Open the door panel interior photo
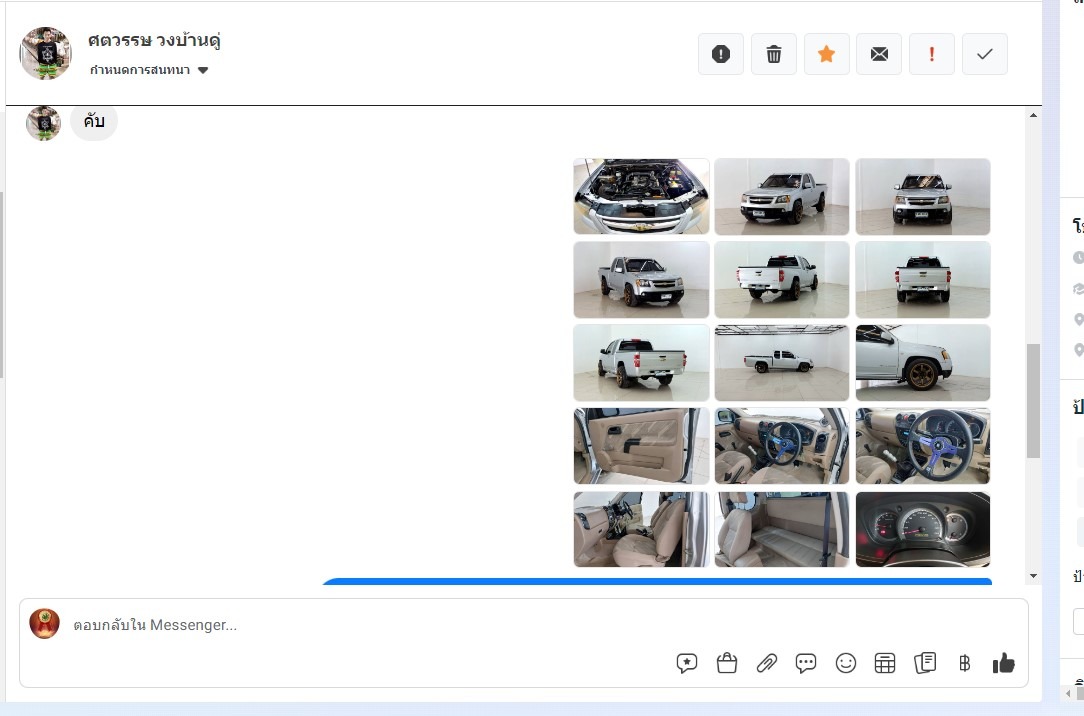The height and width of the screenshot is (716, 1084). tap(642, 446)
